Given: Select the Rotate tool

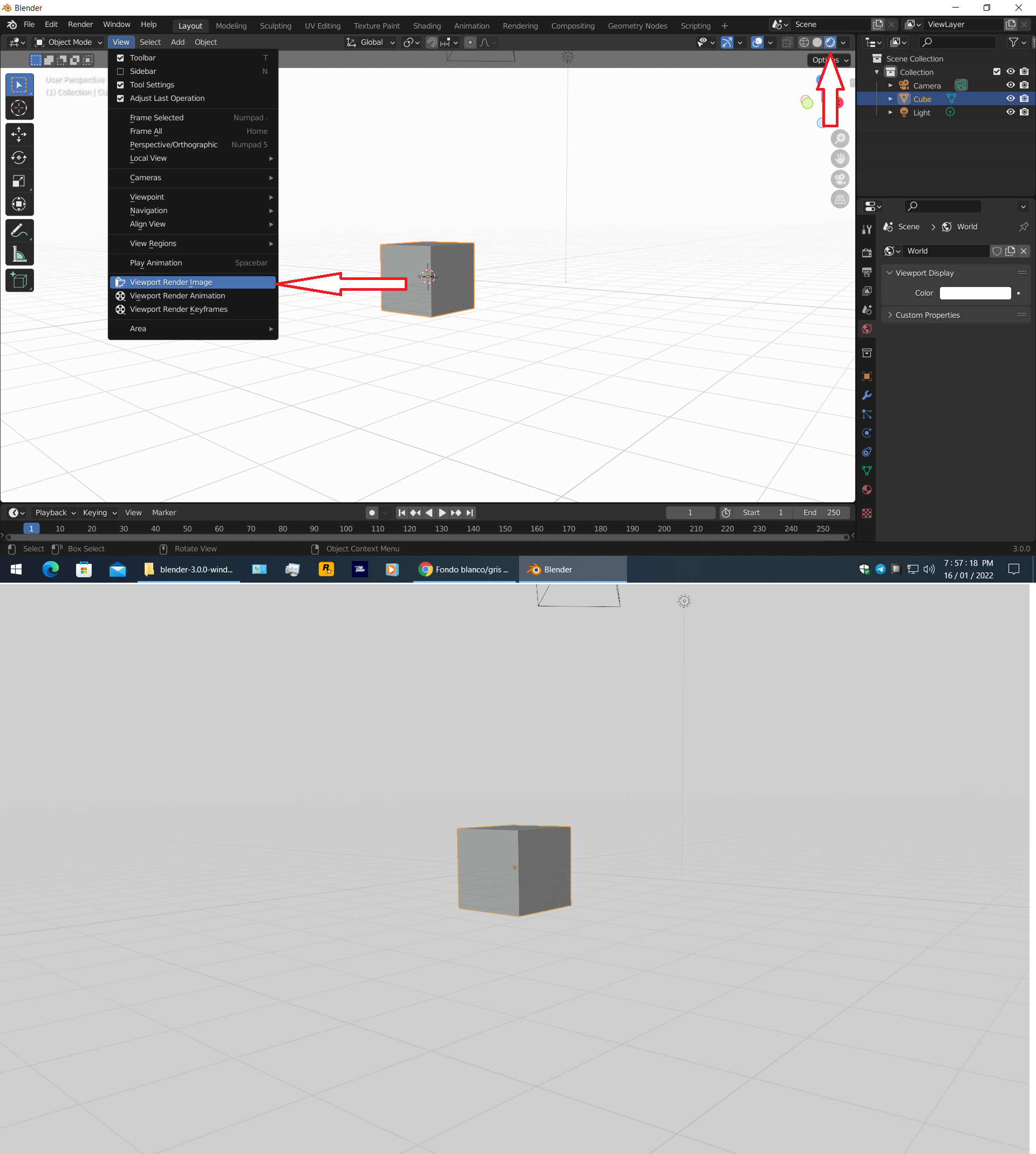Looking at the screenshot, I should [x=19, y=158].
